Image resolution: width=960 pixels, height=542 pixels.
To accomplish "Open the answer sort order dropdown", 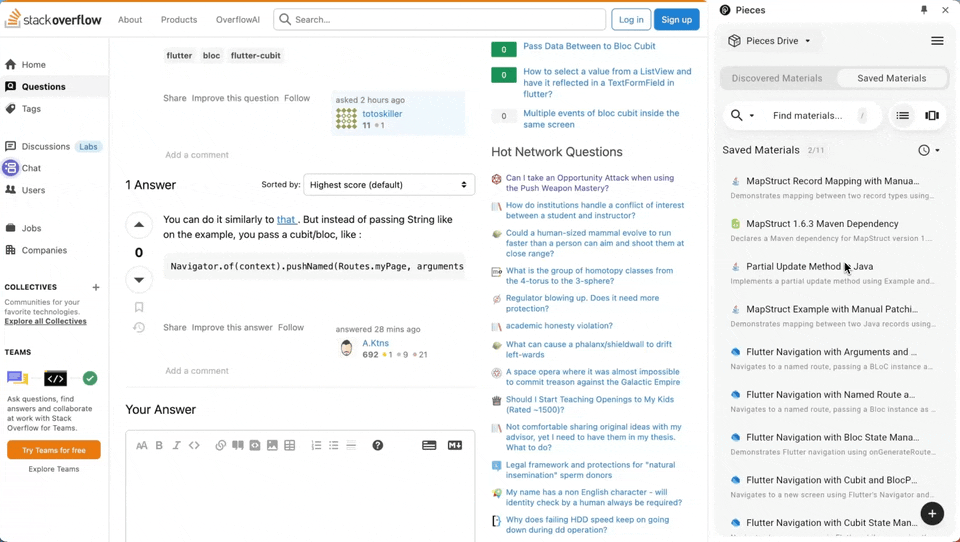I will [x=389, y=184].
